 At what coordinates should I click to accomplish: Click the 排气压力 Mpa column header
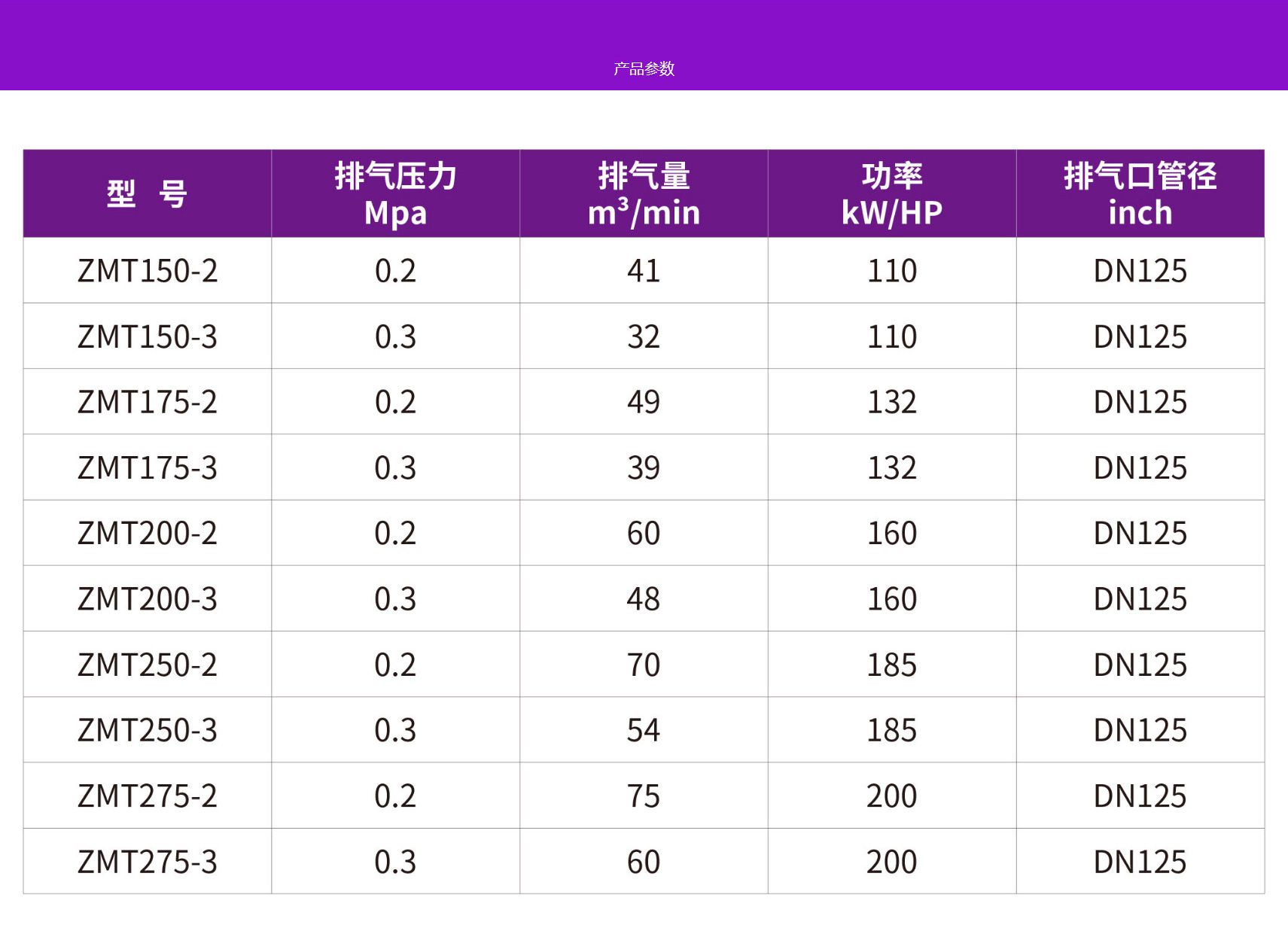pyautogui.click(x=396, y=194)
